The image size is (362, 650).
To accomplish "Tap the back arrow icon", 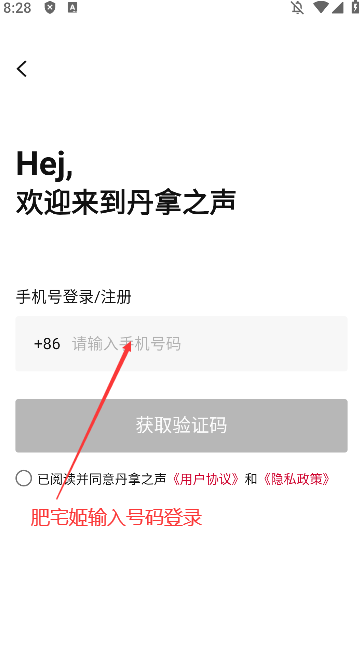I will pyautogui.click(x=22, y=69).
